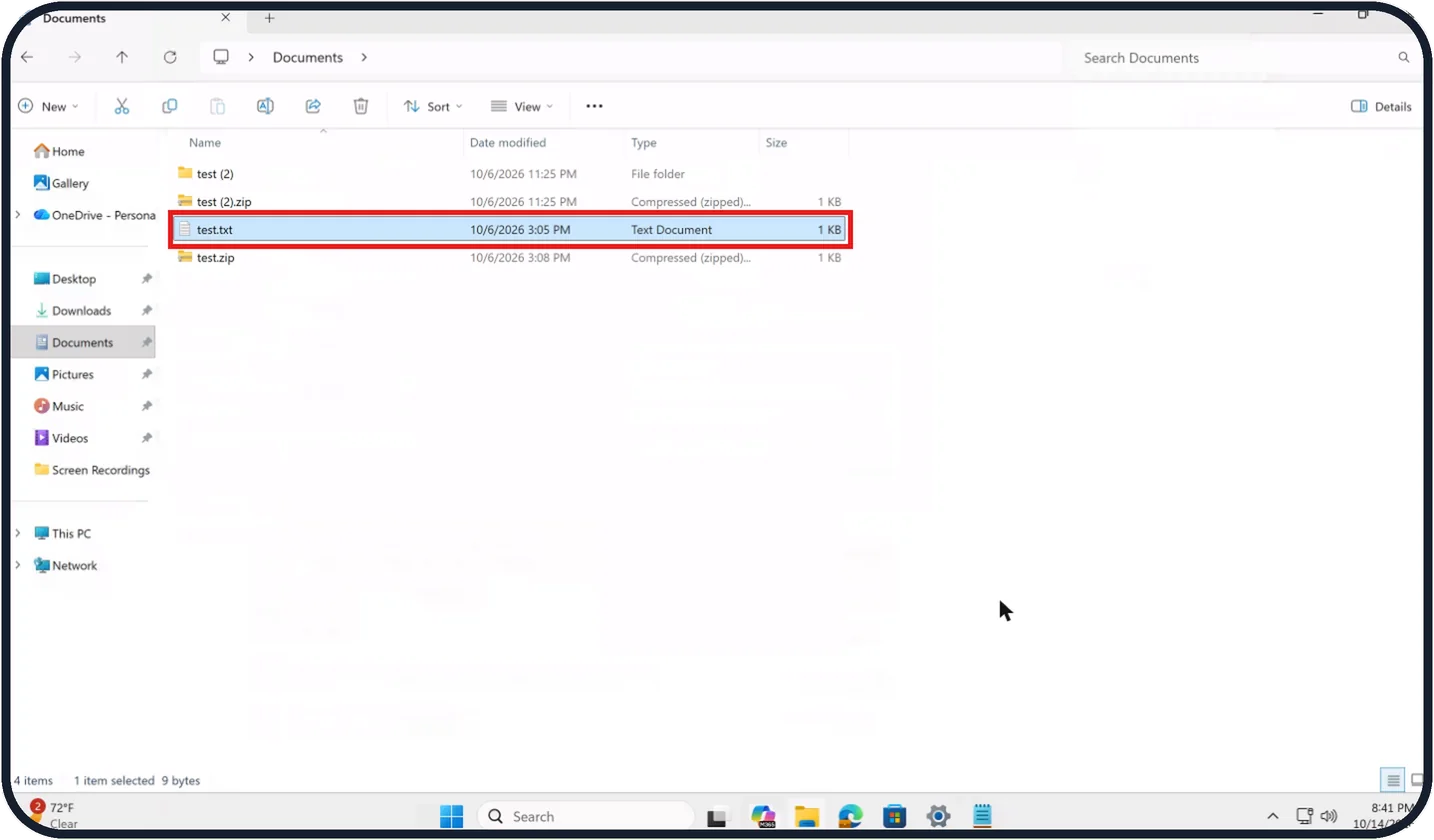
Task: Open Gallery in the navigation pane
Action: pyautogui.click(x=62, y=183)
